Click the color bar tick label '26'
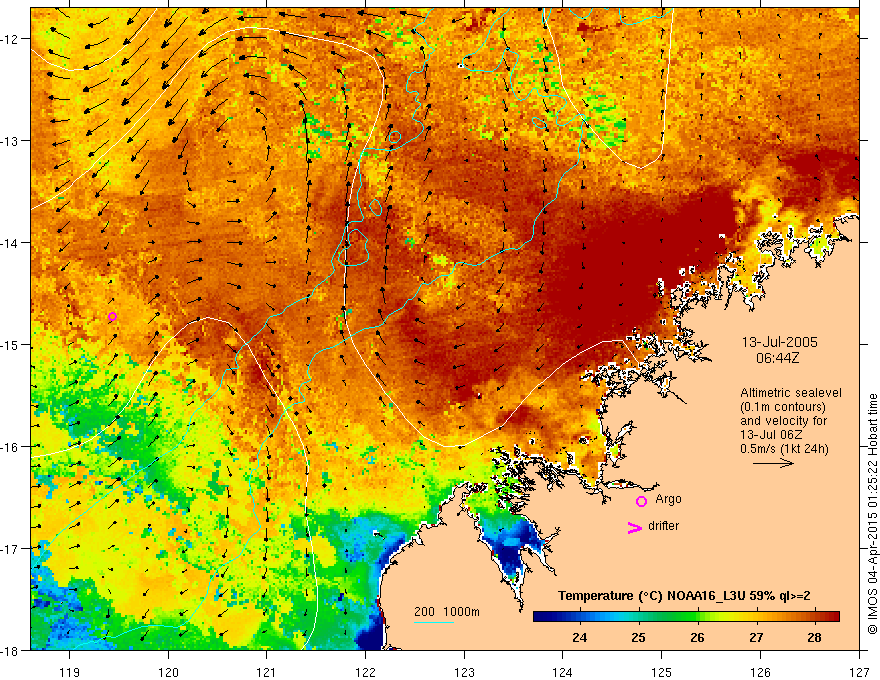This screenshot has height=680, width=880. (x=697, y=637)
